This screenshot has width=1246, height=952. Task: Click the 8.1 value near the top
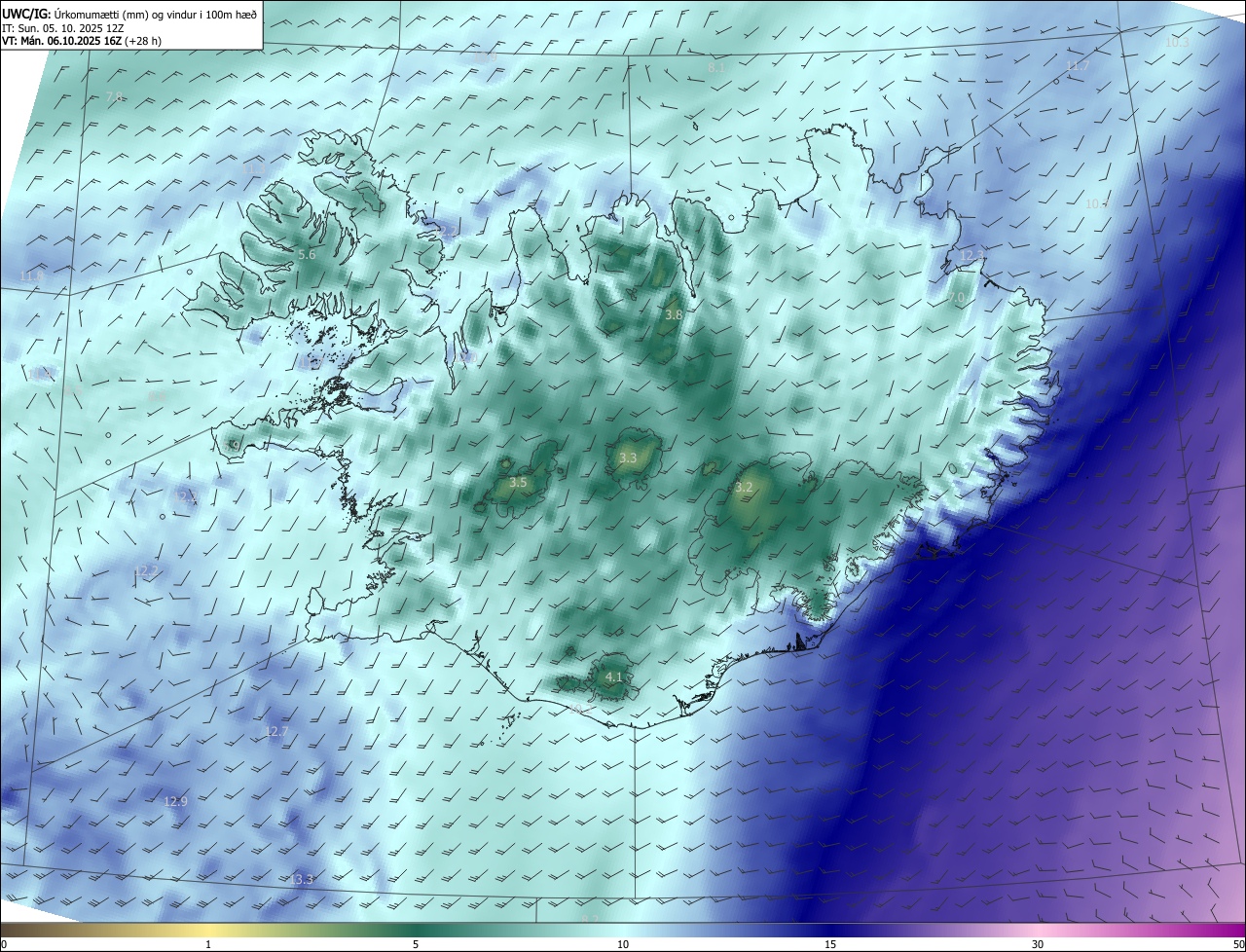[717, 67]
